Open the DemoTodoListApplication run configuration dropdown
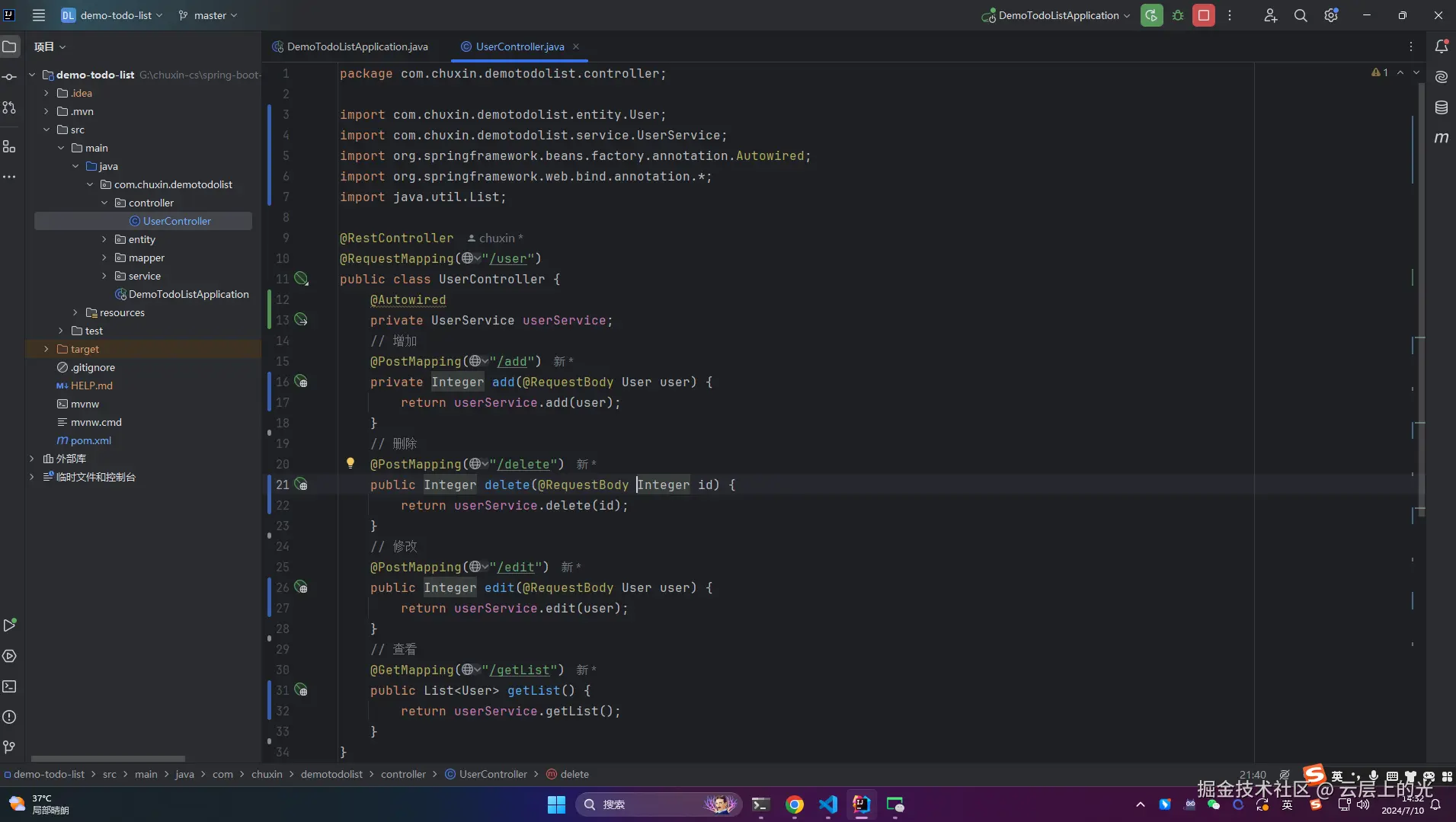 click(x=1057, y=15)
